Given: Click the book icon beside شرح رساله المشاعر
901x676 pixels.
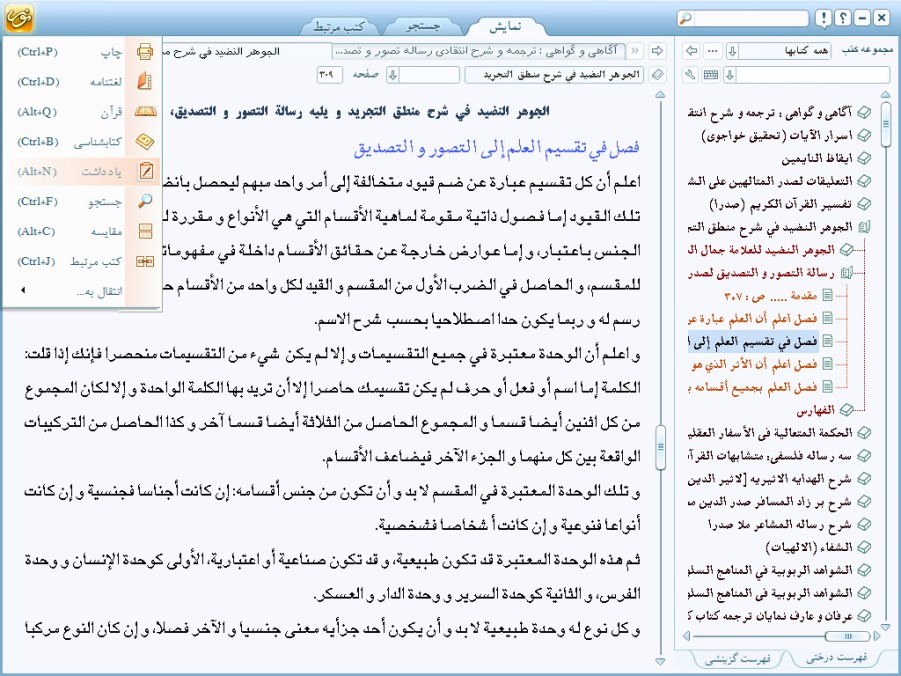Looking at the screenshot, I should [864, 525].
